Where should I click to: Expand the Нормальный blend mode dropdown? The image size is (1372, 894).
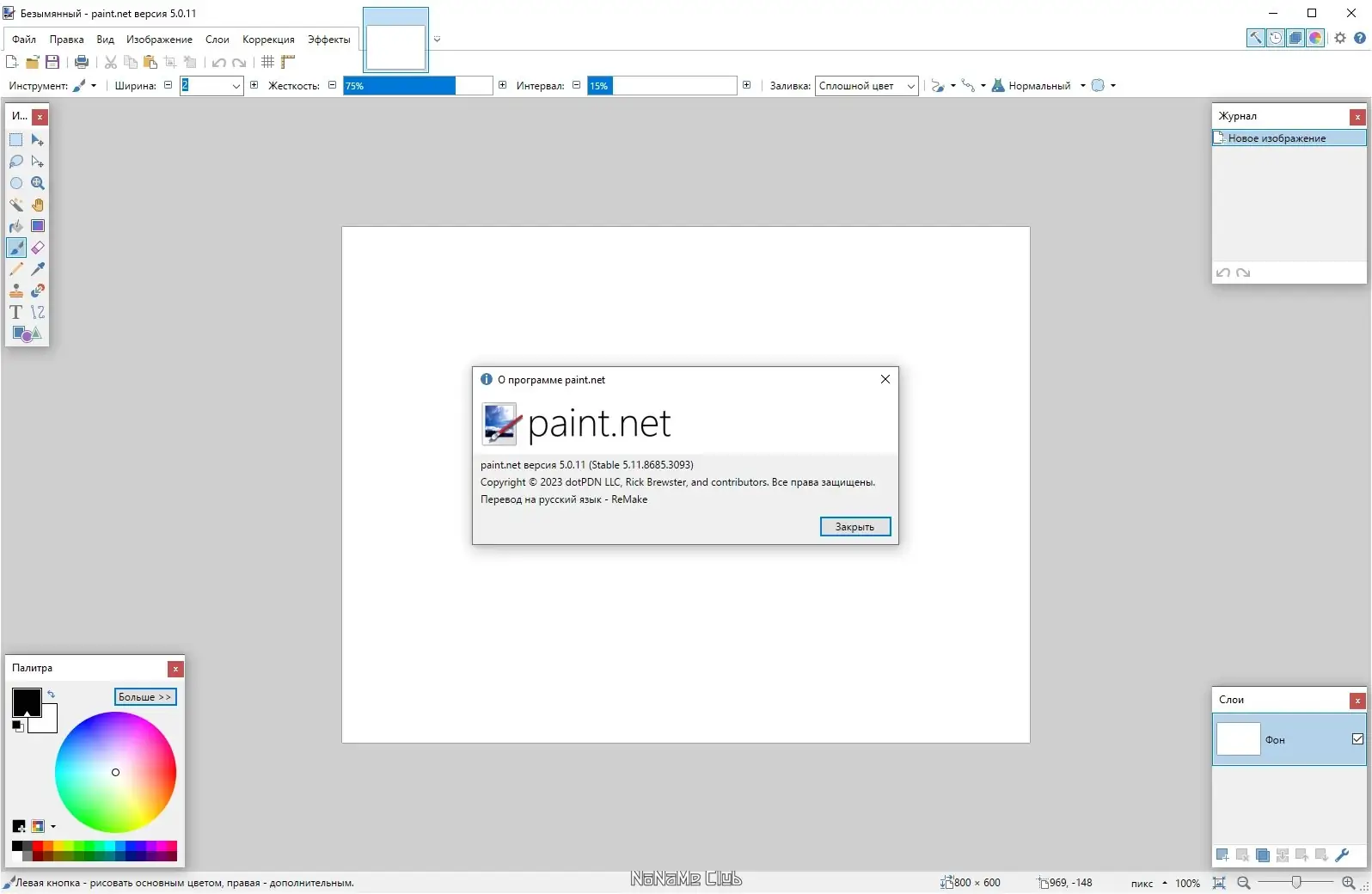pyautogui.click(x=1038, y=86)
